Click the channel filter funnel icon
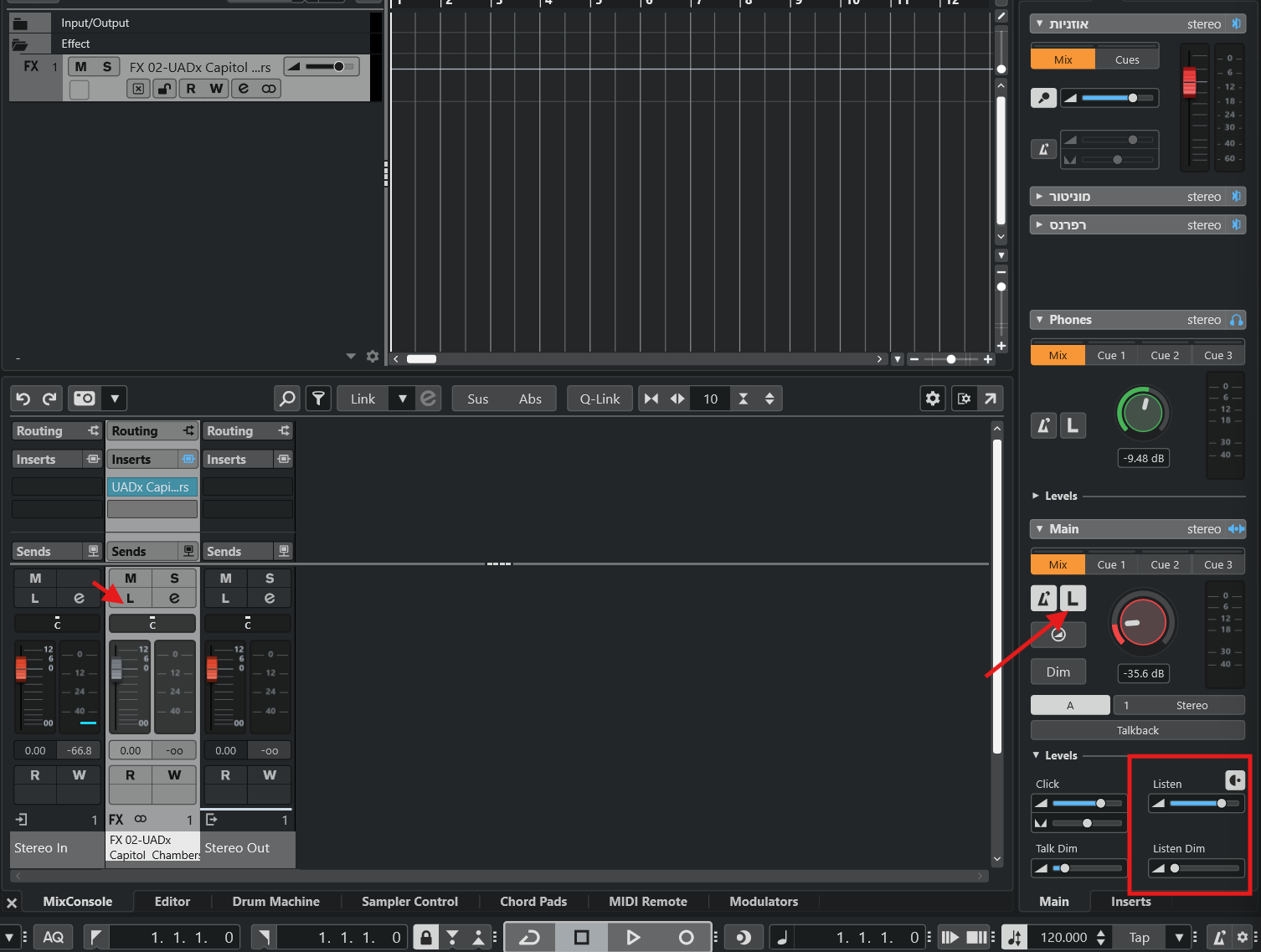 (x=318, y=399)
